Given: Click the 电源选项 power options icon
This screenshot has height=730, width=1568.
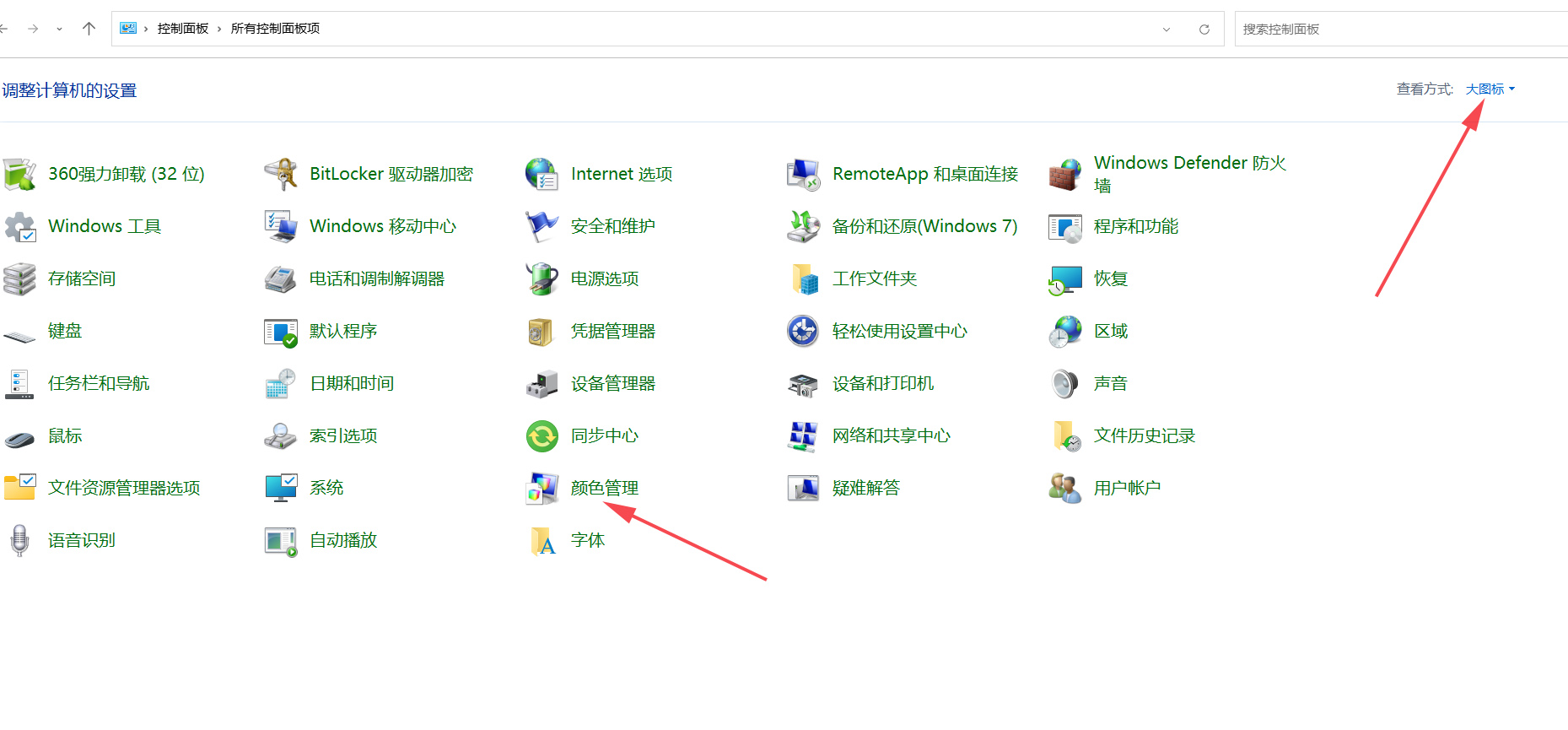Looking at the screenshot, I should pyautogui.click(x=542, y=279).
